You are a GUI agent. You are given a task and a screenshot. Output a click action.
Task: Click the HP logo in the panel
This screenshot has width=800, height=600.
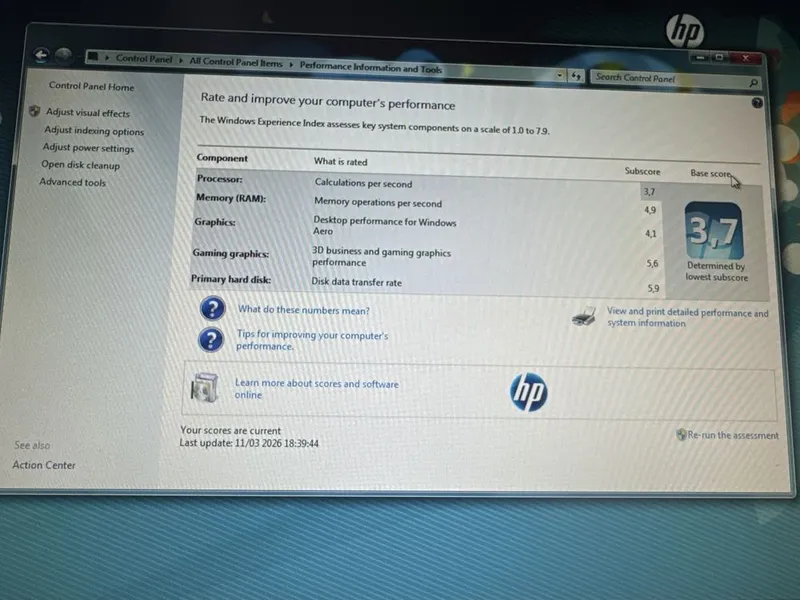click(529, 392)
